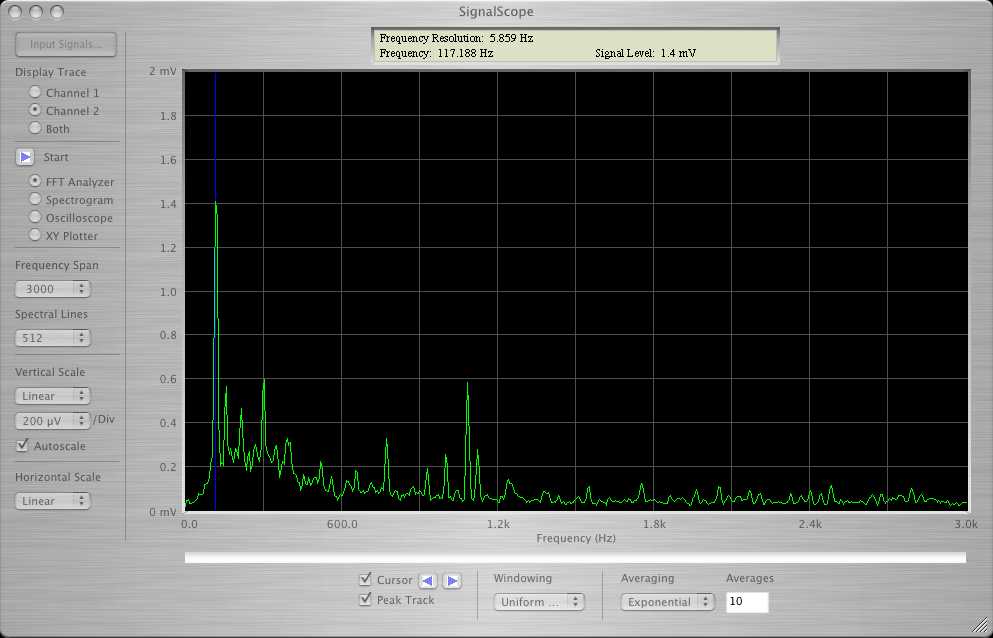
Task: Toggle the Autoscale checkbox
Action: click(x=23, y=446)
